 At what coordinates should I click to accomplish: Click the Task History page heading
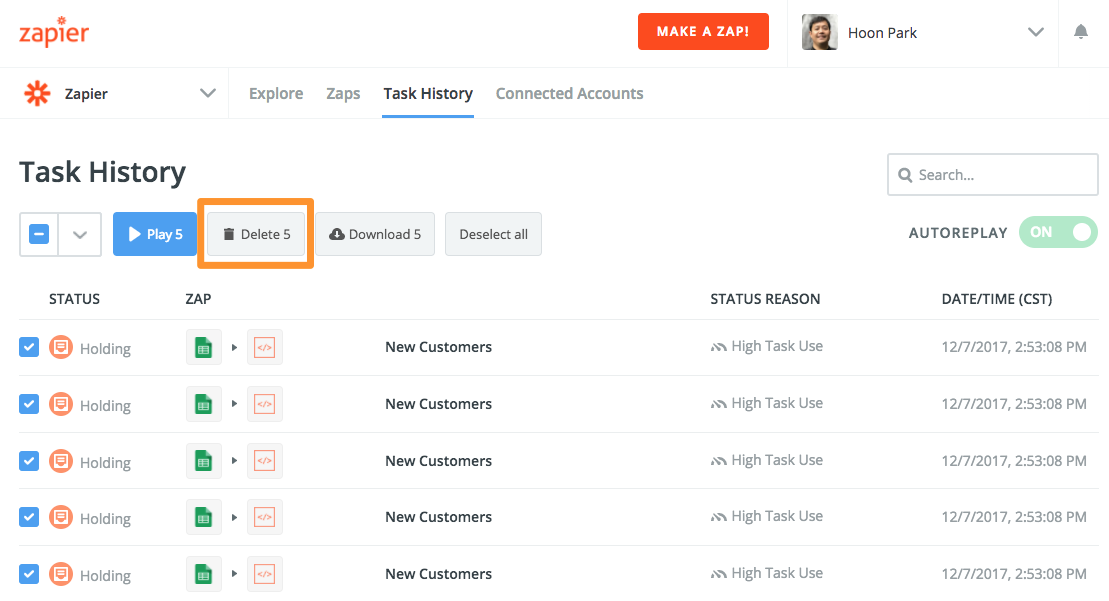coord(103,172)
